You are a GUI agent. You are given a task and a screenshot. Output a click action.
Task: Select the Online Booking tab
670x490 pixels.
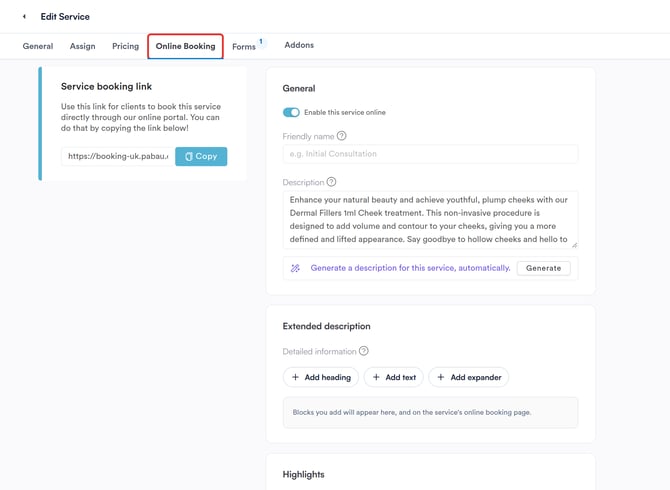click(185, 46)
